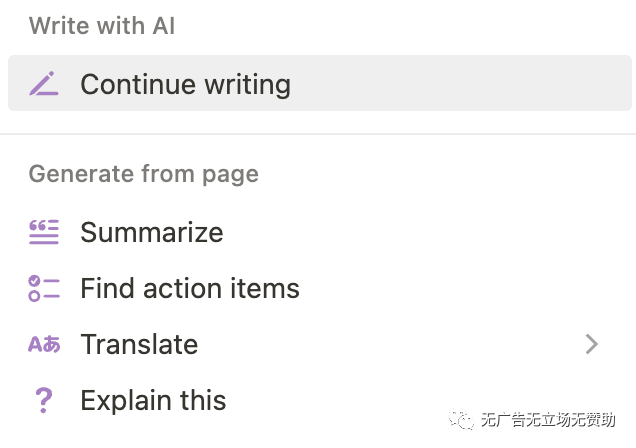636x448 pixels.
Task: Click the Aあ Translate language icon
Action: 44,344
